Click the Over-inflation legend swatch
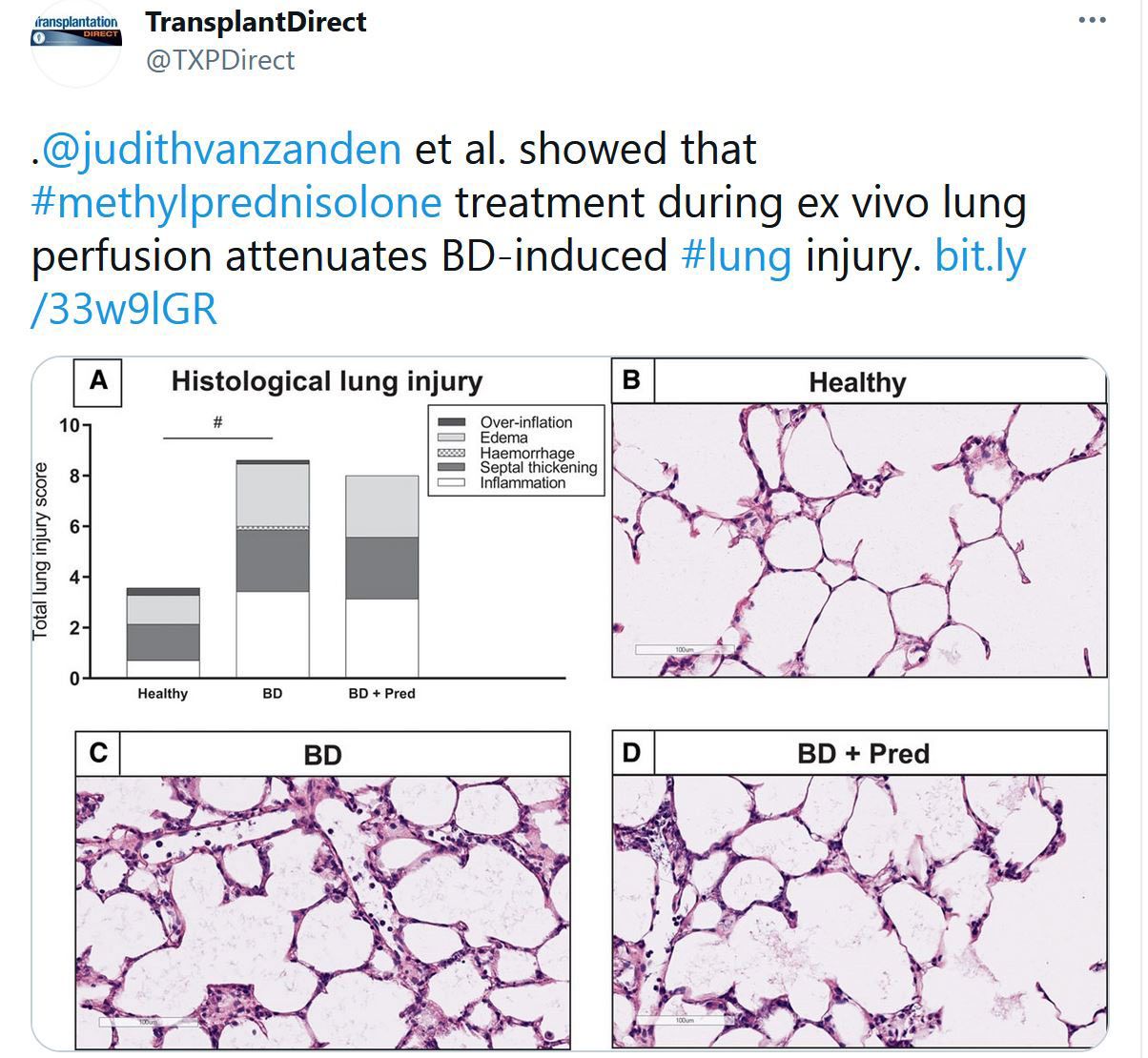Image resolution: width=1148 pixels, height=1058 pixels. (451, 422)
